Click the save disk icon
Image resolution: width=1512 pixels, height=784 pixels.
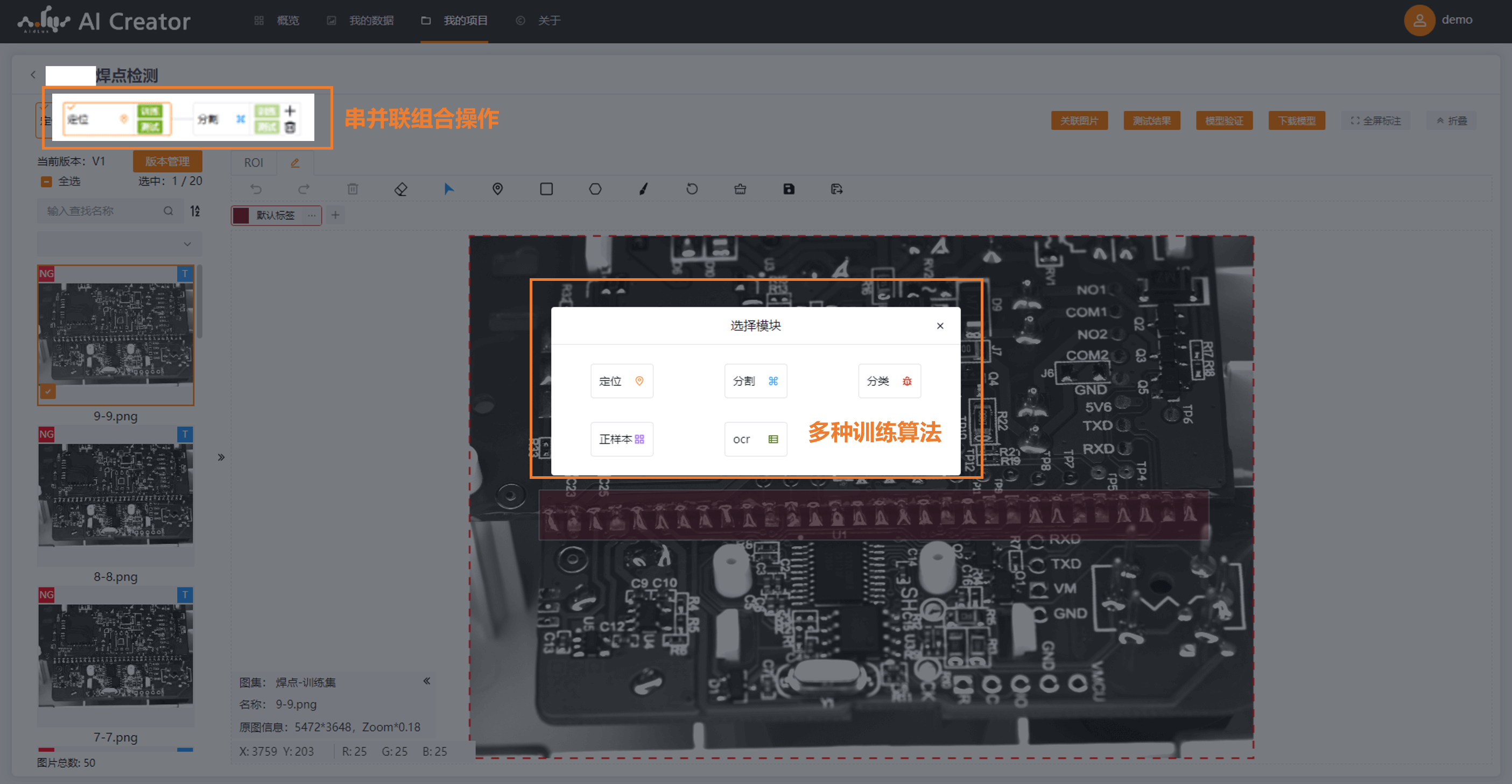click(x=788, y=189)
